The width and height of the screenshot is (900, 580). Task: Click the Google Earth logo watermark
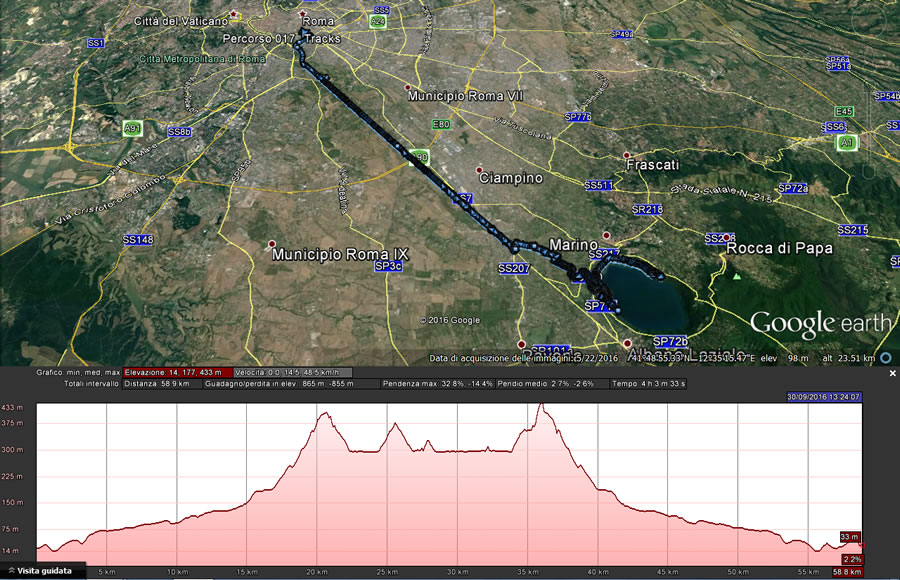coord(819,323)
